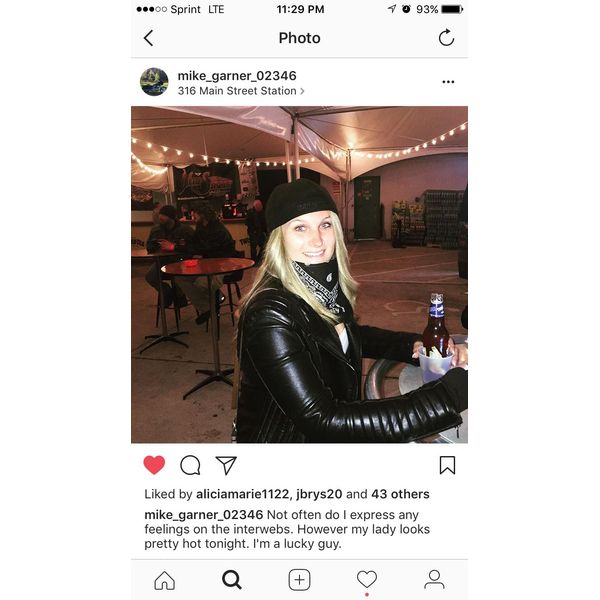Image resolution: width=600 pixels, height=600 pixels.
Task: Open jbrys20 from the likes list
Action: tap(319, 494)
